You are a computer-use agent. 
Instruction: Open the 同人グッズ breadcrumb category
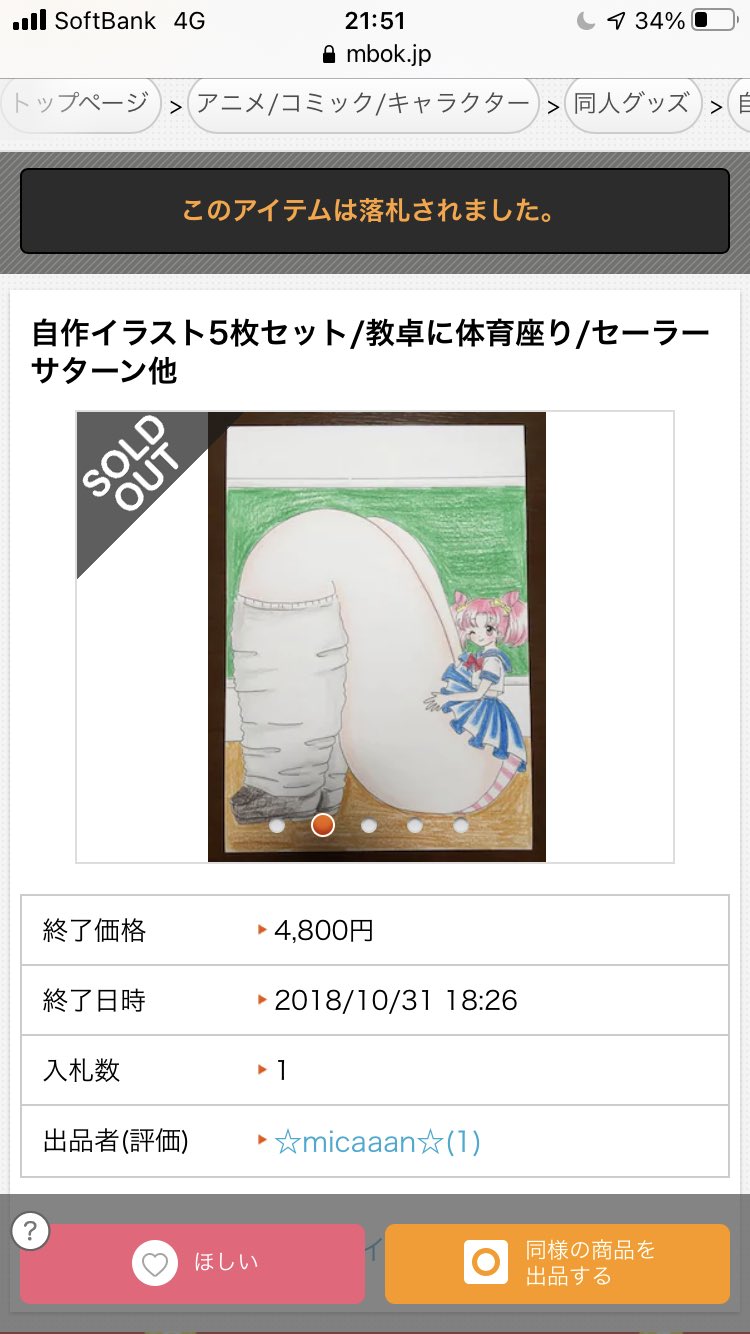632,104
